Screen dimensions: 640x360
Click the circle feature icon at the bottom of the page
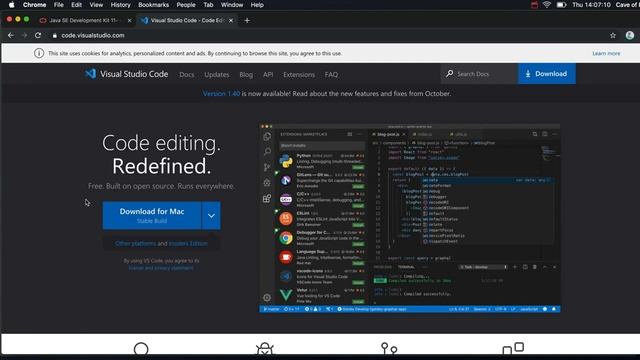(141, 349)
